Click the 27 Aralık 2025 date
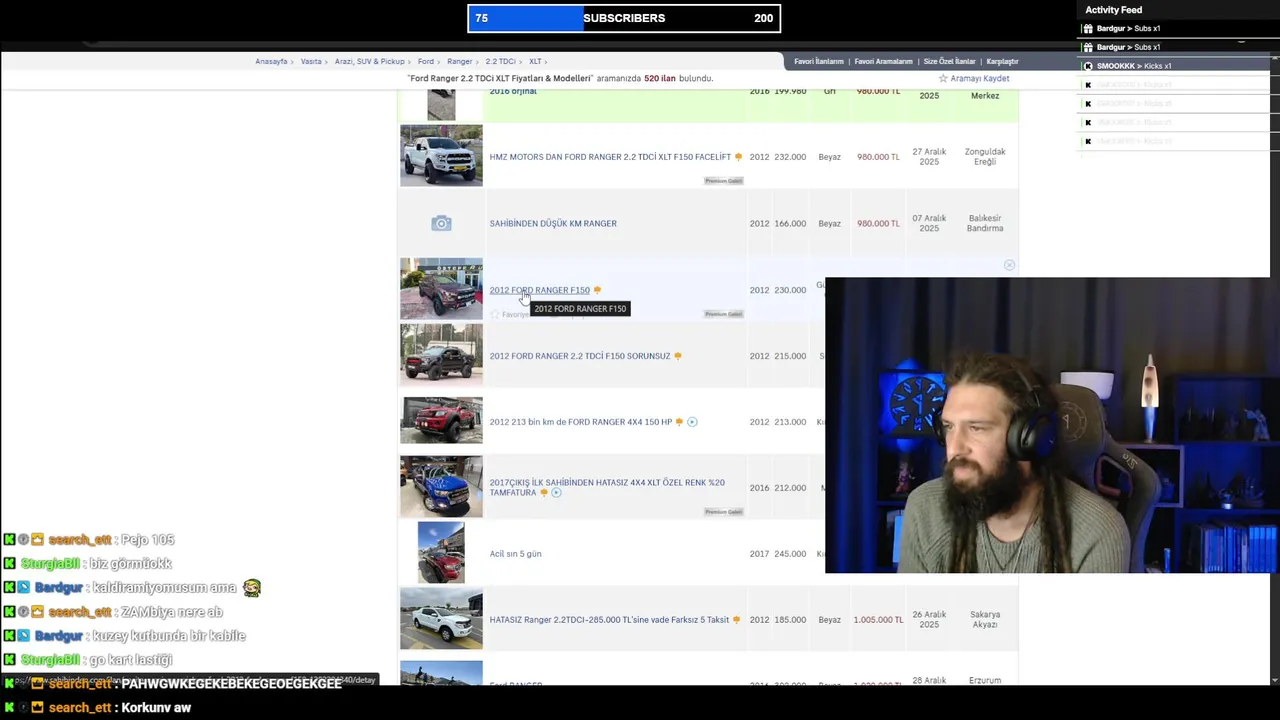 (x=929, y=157)
